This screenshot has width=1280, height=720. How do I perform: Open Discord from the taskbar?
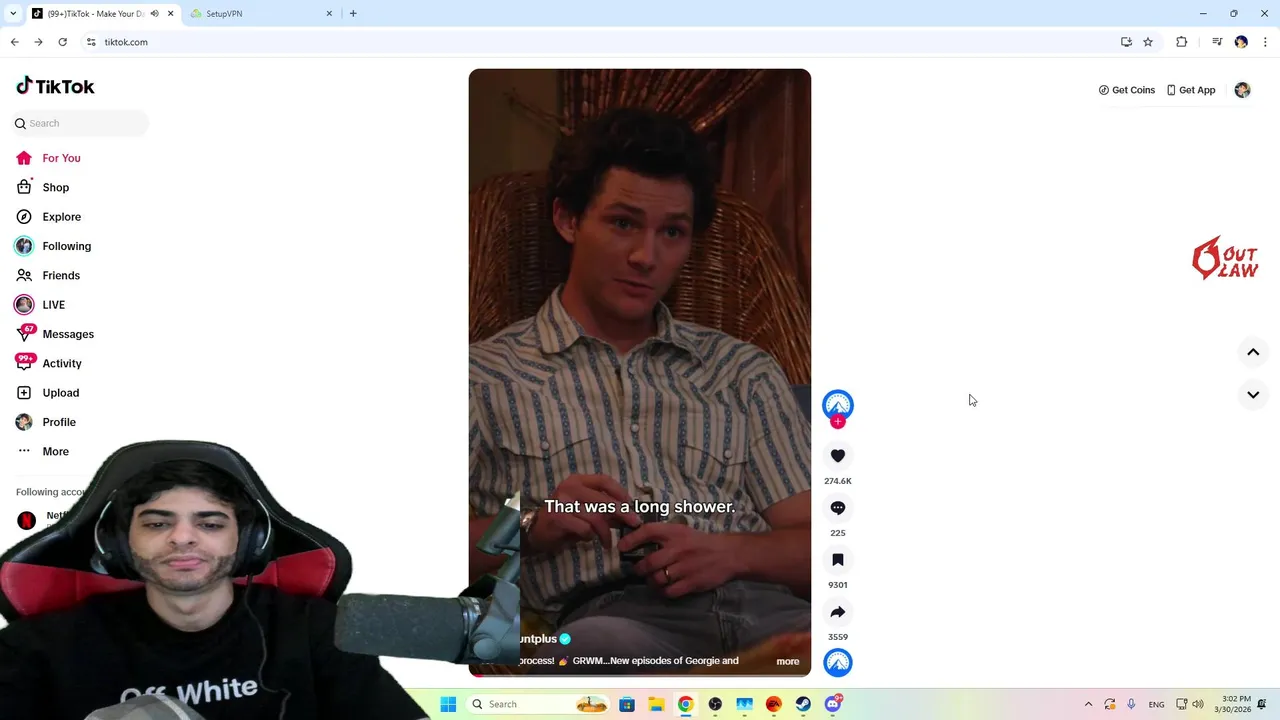click(833, 704)
